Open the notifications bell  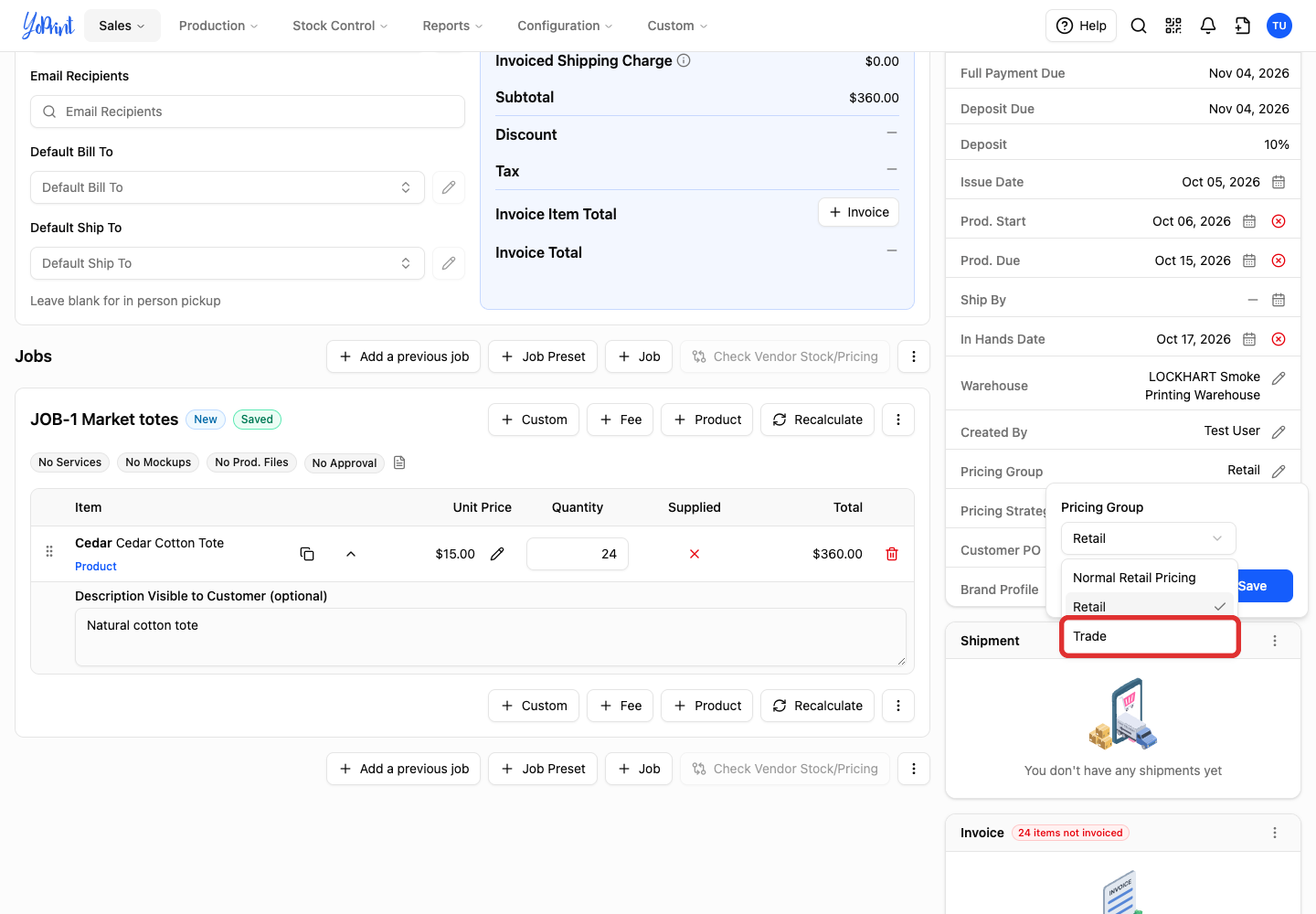pos(1208,26)
